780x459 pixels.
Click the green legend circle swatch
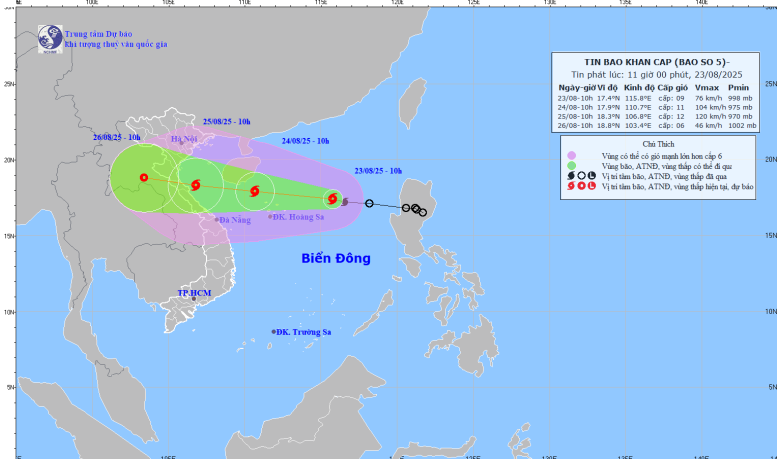(571, 166)
